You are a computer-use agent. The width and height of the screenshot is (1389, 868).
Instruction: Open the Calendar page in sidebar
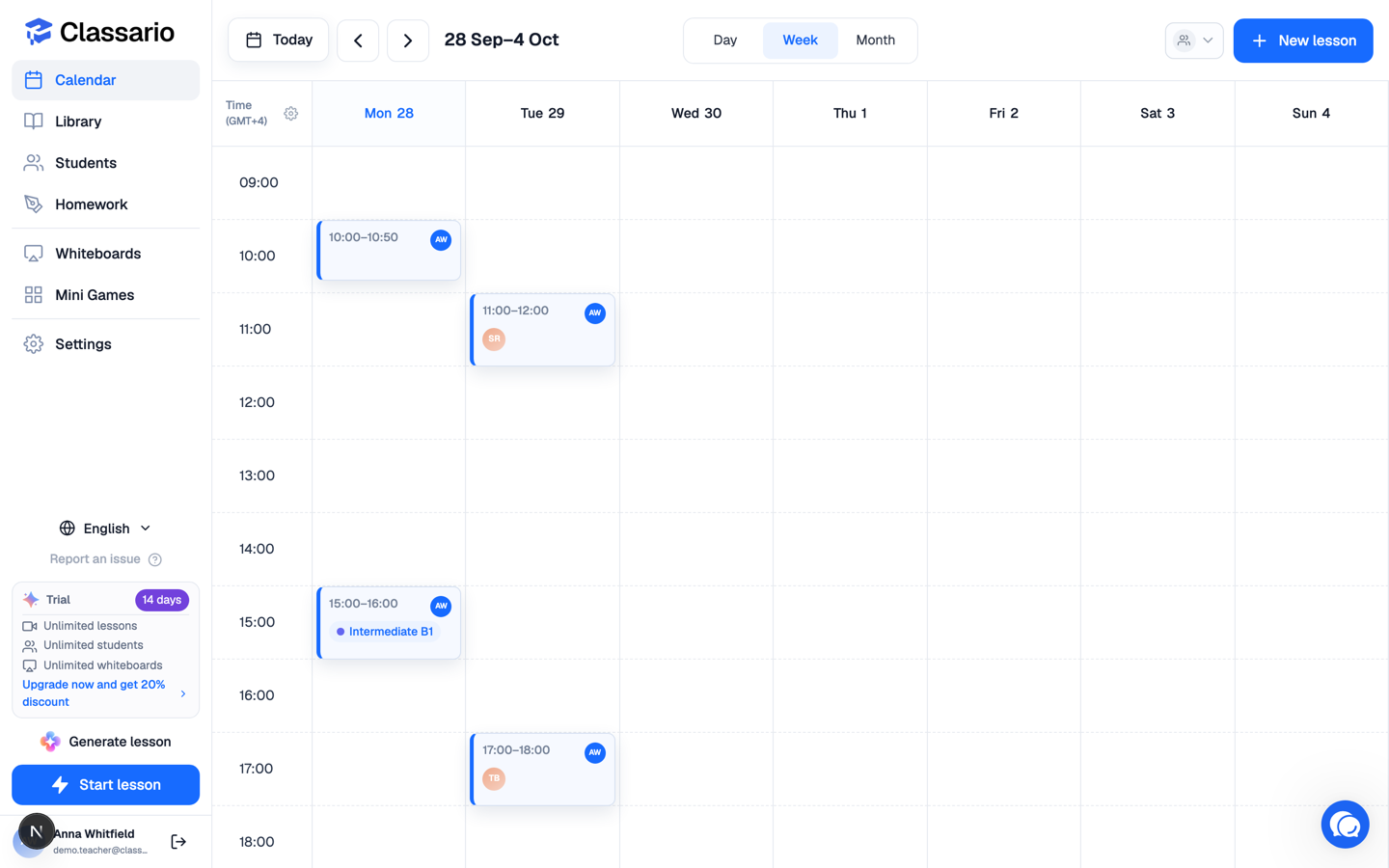(x=105, y=80)
